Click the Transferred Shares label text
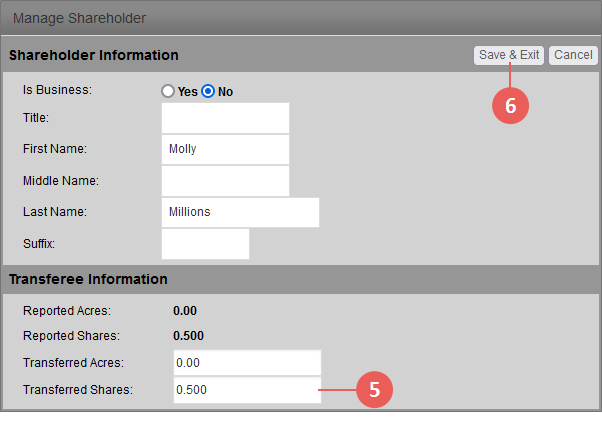Image resolution: width=602 pixels, height=427 pixels. coord(78,390)
